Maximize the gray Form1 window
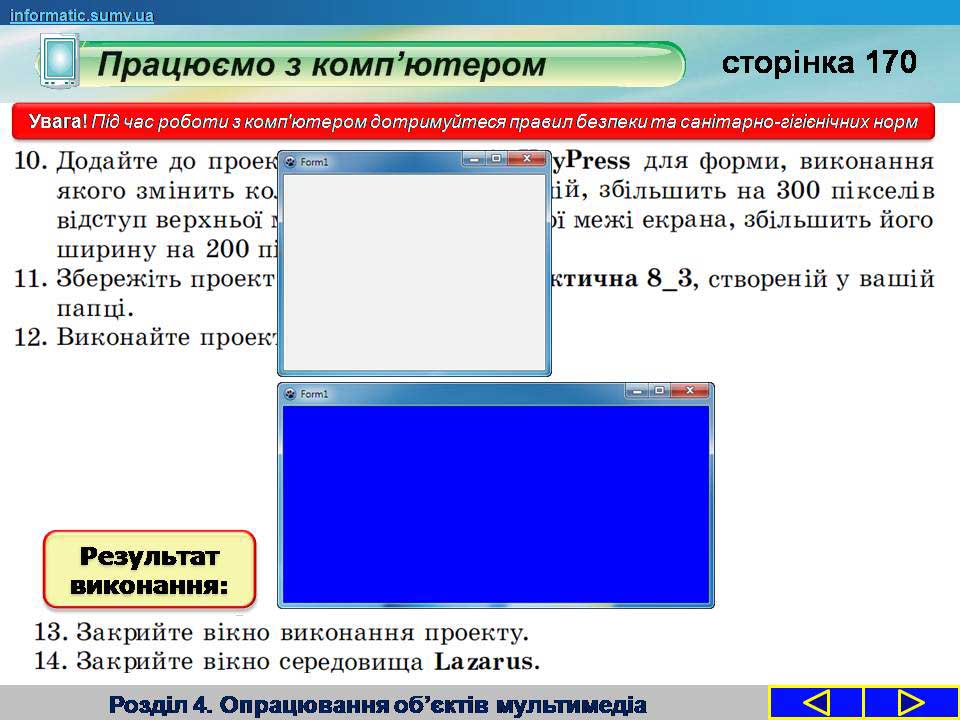The width and height of the screenshot is (960, 720). 496,158
